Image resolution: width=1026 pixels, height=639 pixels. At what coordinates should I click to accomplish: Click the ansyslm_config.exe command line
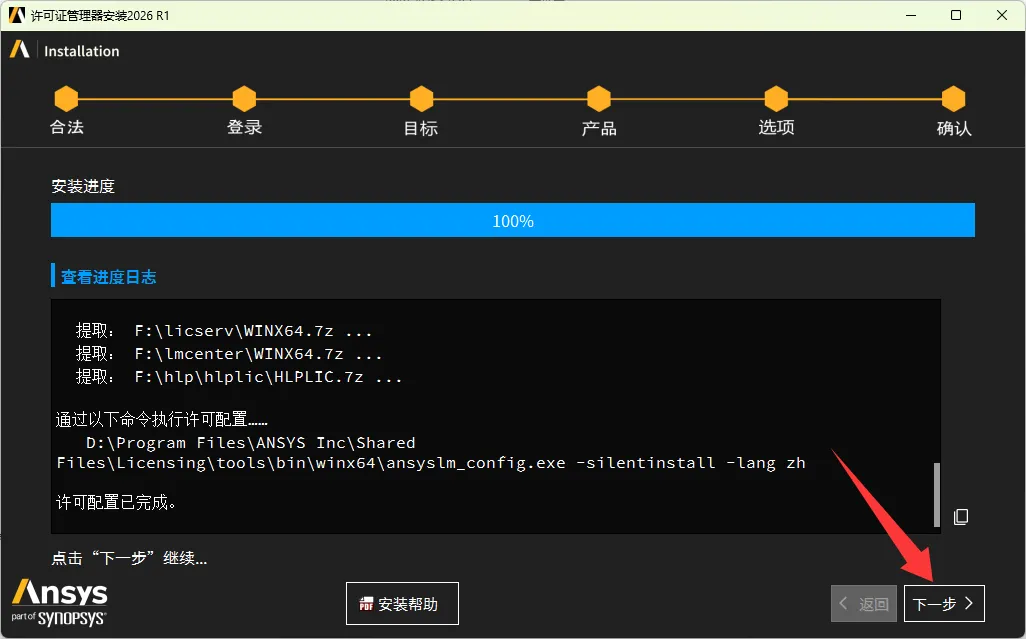[x=431, y=463]
